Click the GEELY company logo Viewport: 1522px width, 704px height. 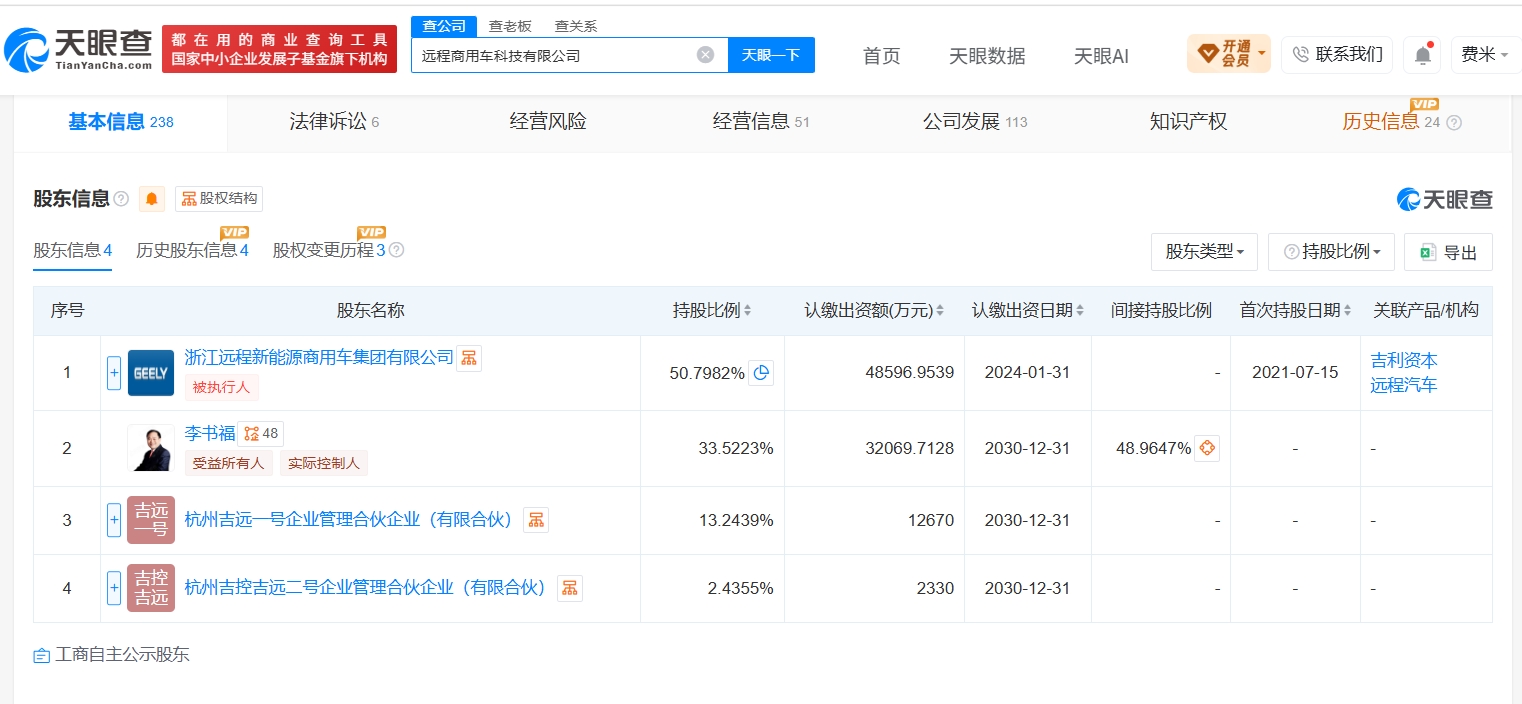(151, 373)
